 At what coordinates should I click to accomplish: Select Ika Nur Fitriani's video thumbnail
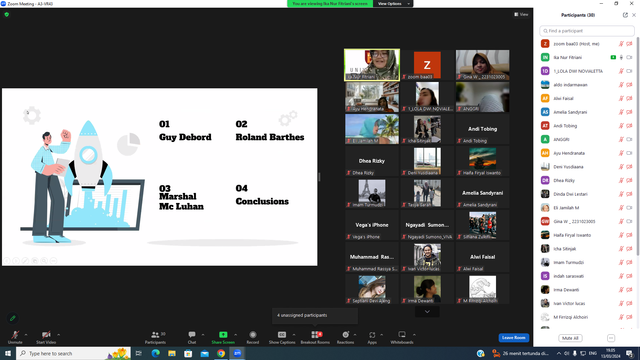[372, 65]
